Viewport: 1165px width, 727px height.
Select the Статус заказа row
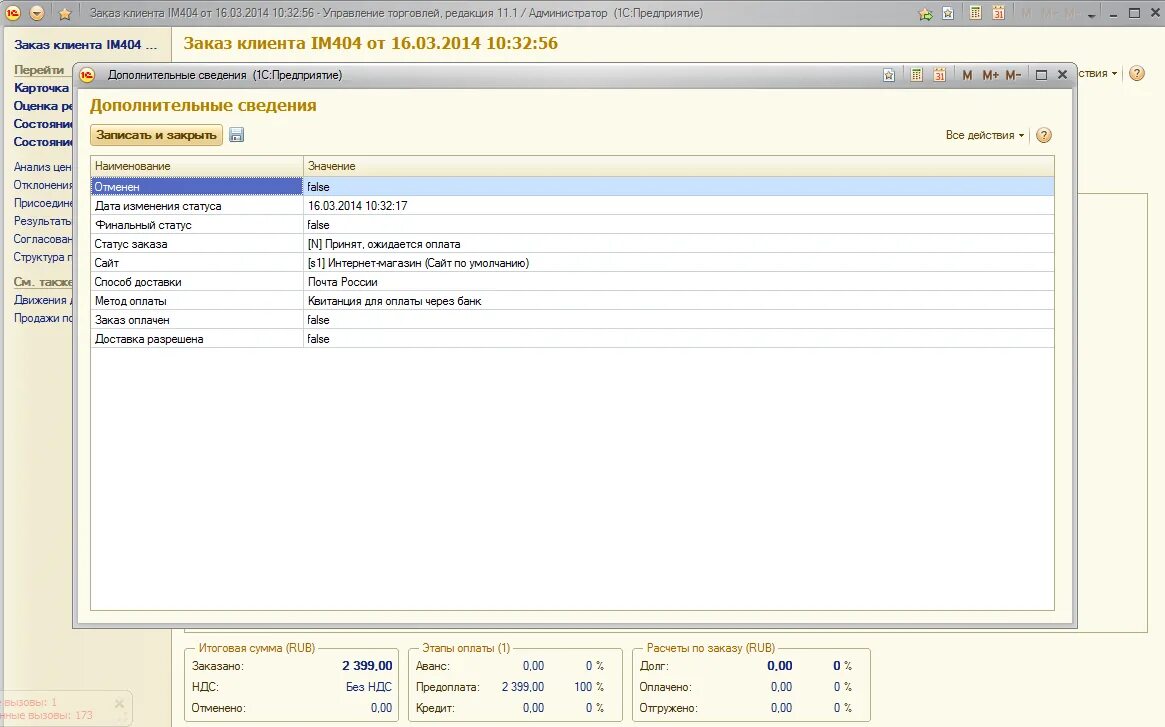pos(572,244)
